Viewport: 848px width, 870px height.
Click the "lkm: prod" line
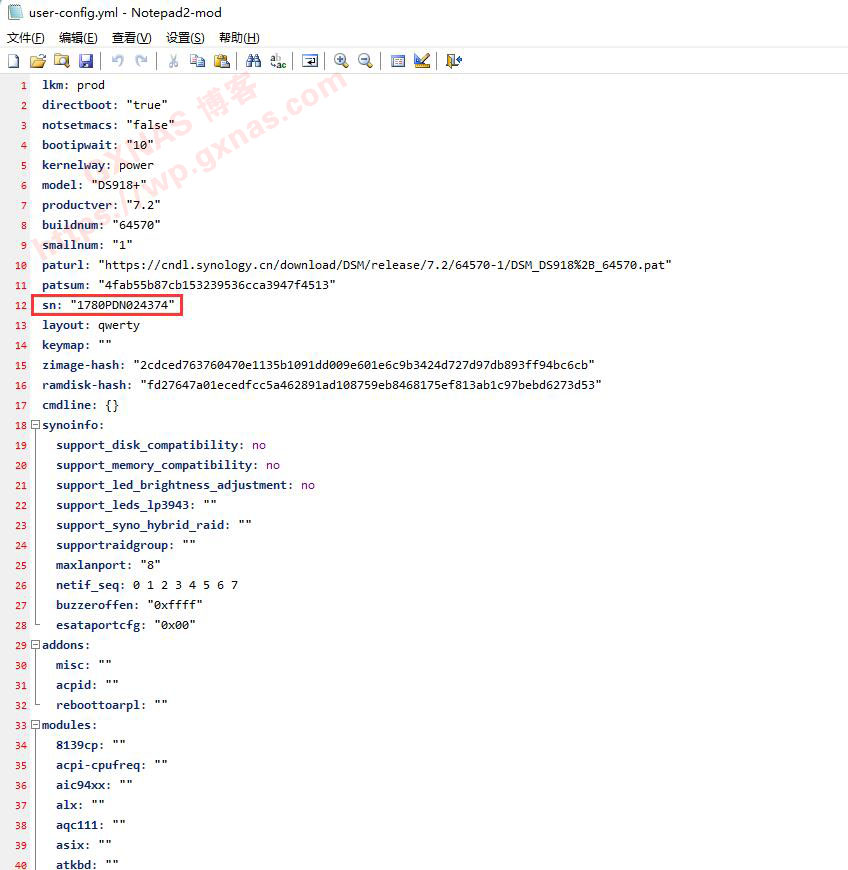pos(73,85)
